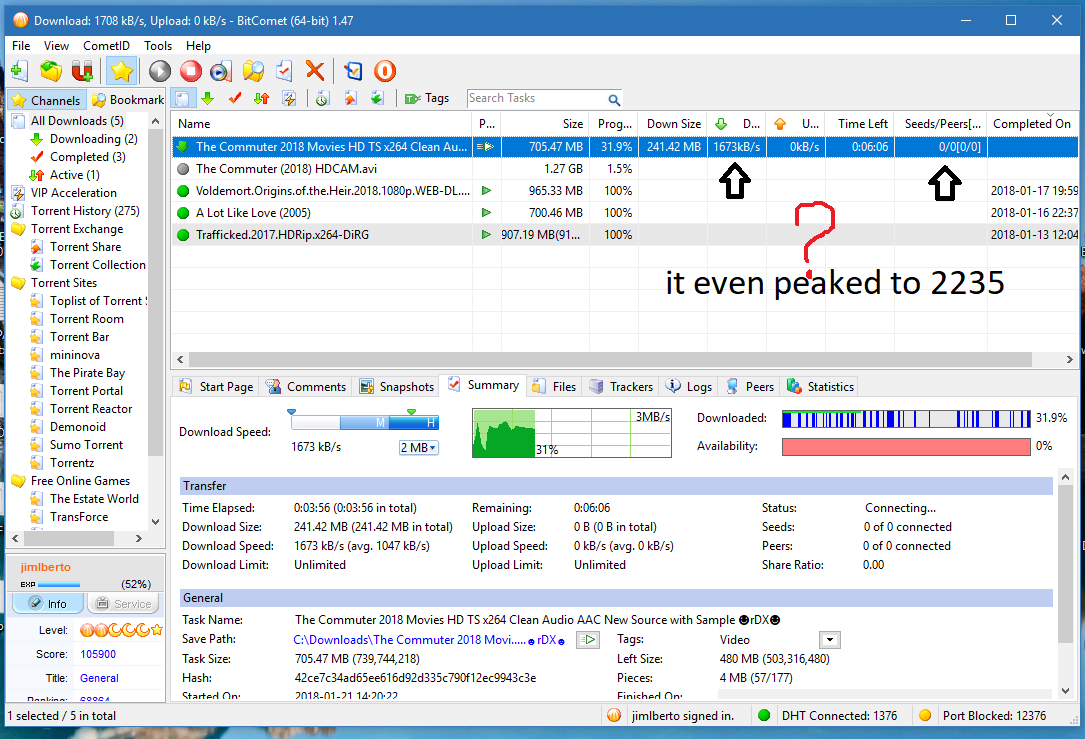Select the A Lot Like Love (2005) row
Screen dimensions: 1085x739
(624, 212)
